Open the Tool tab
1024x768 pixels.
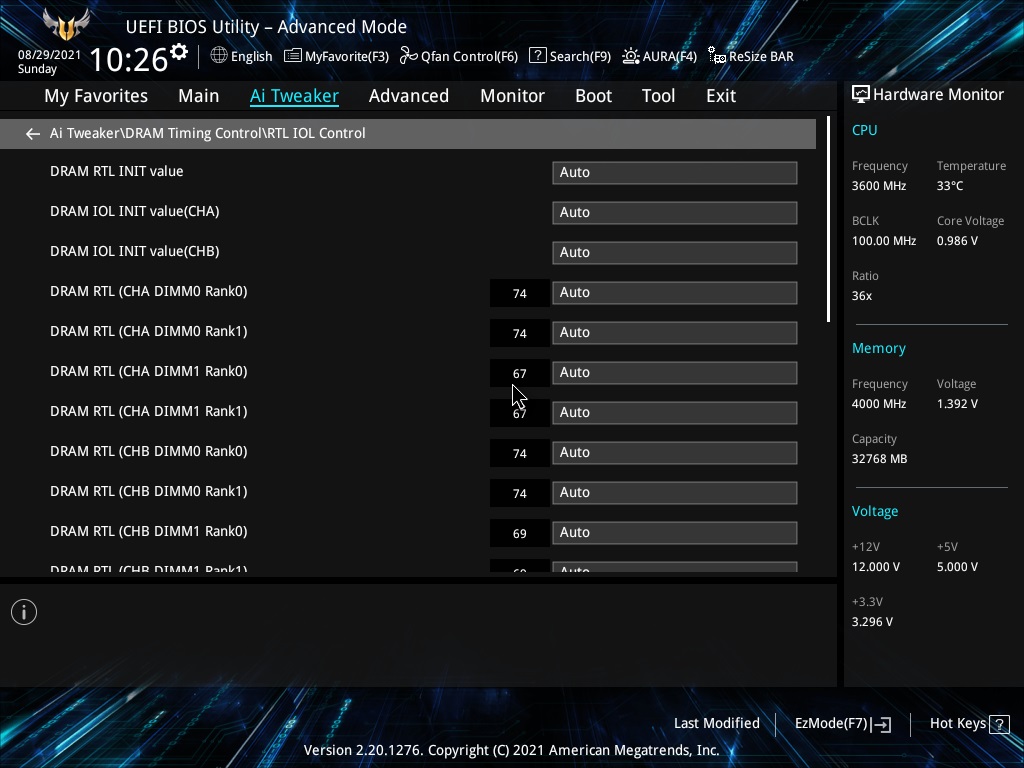click(x=658, y=96)
